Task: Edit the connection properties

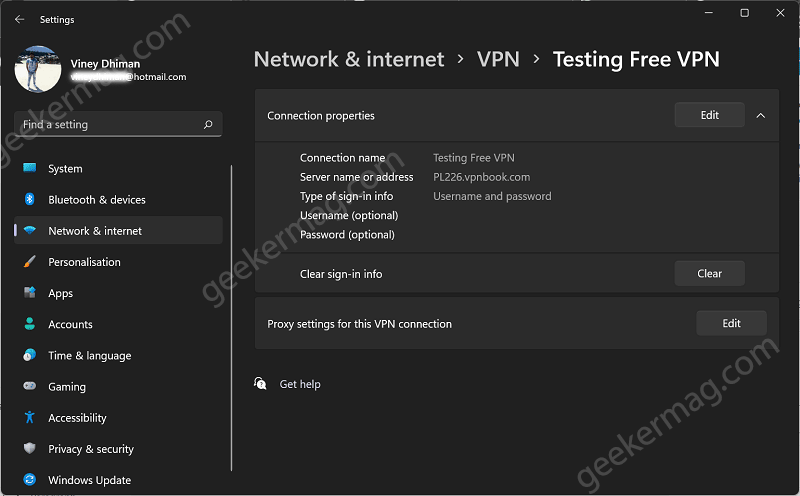Action: pyautogui.click(x=709, y=115)
